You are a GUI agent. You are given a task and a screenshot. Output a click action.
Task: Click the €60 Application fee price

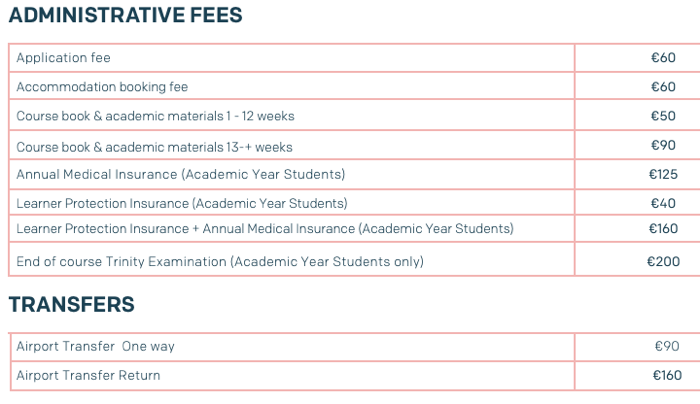point(663,58)
